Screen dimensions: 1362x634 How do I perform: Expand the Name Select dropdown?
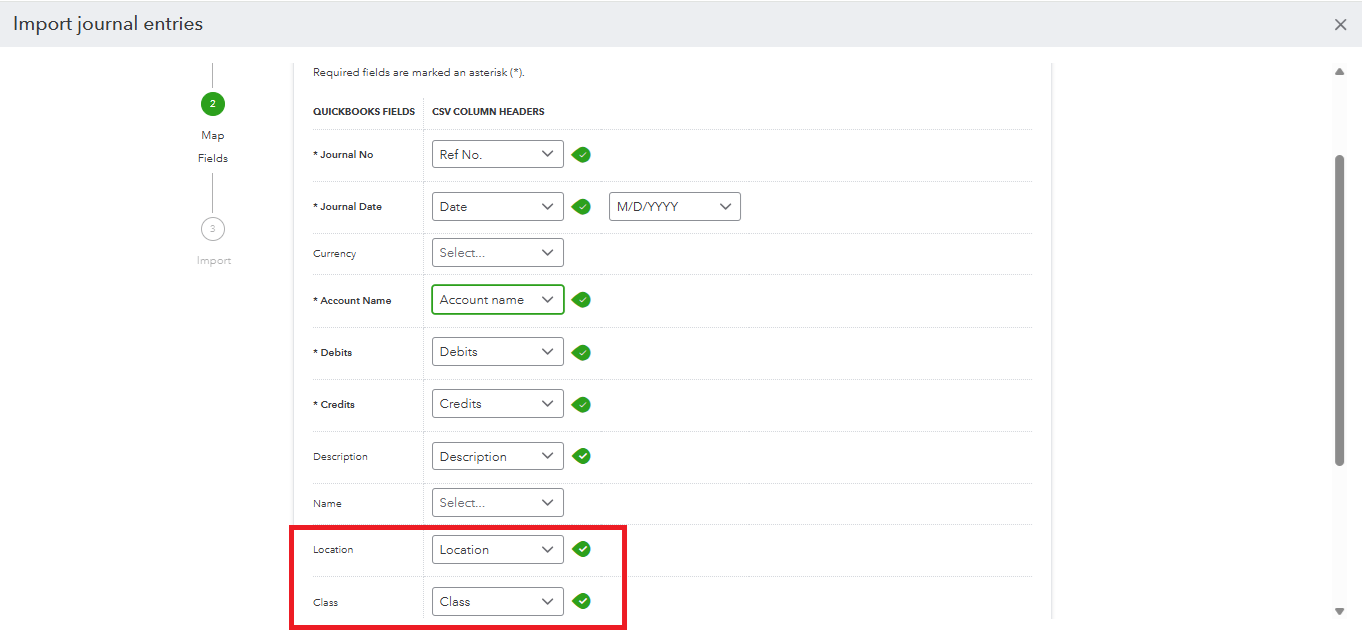pos(497,503)
